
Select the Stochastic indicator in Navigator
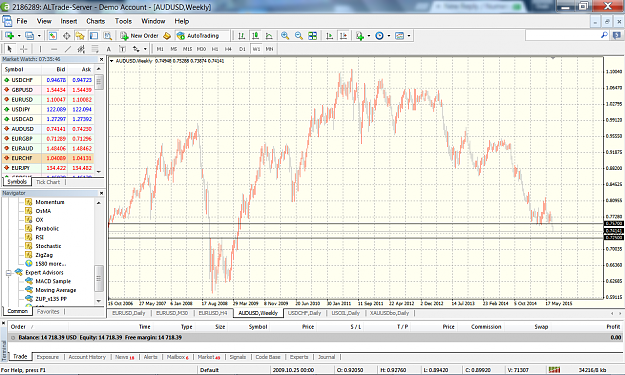[48, 246]
